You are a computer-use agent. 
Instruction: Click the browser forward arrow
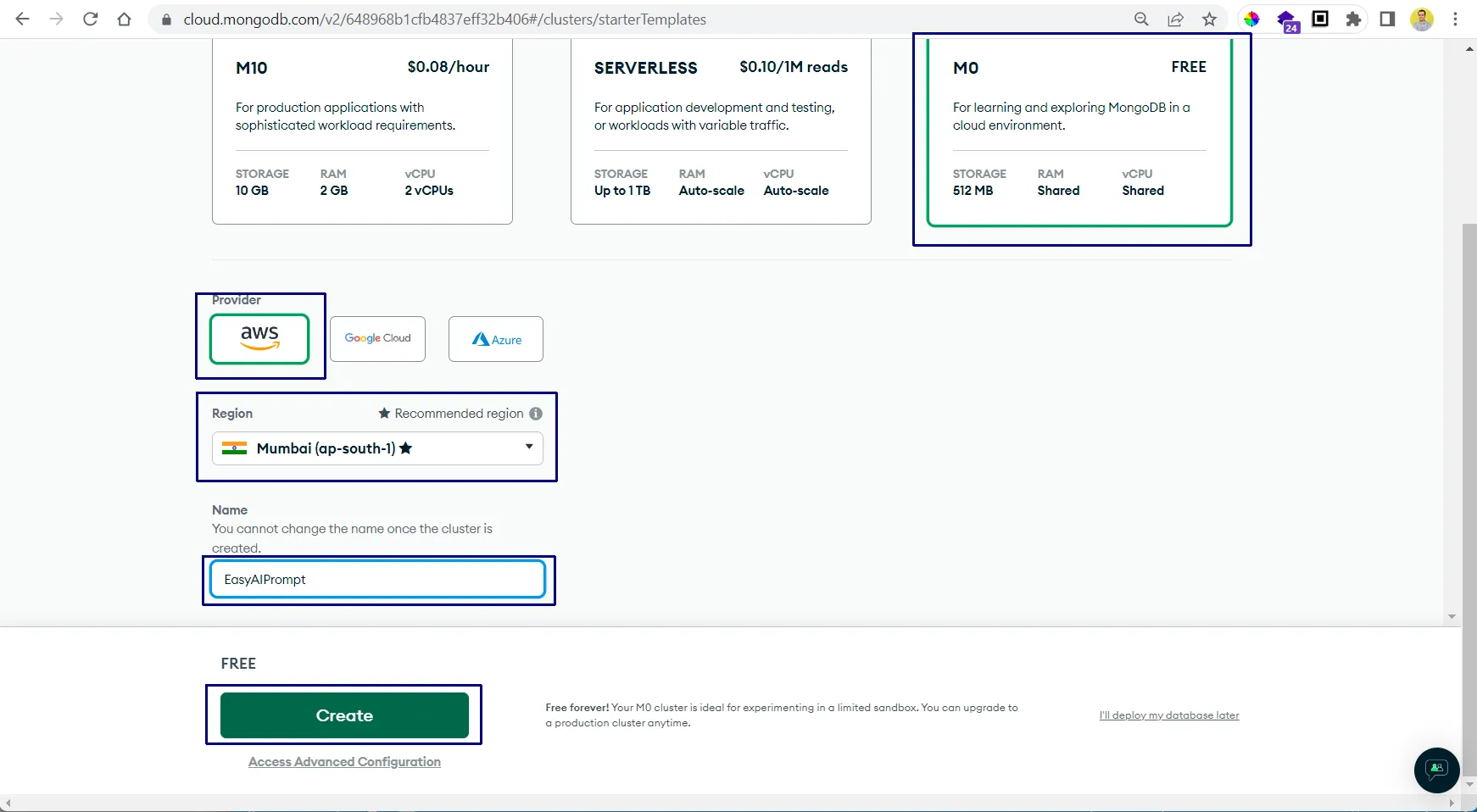(x=57, y=19)
